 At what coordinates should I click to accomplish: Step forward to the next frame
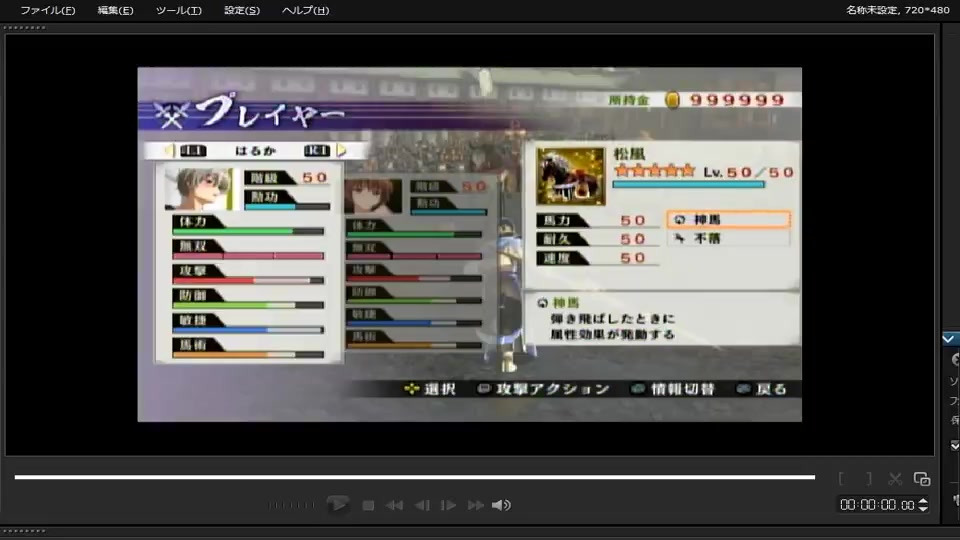(x=449, y=506)
